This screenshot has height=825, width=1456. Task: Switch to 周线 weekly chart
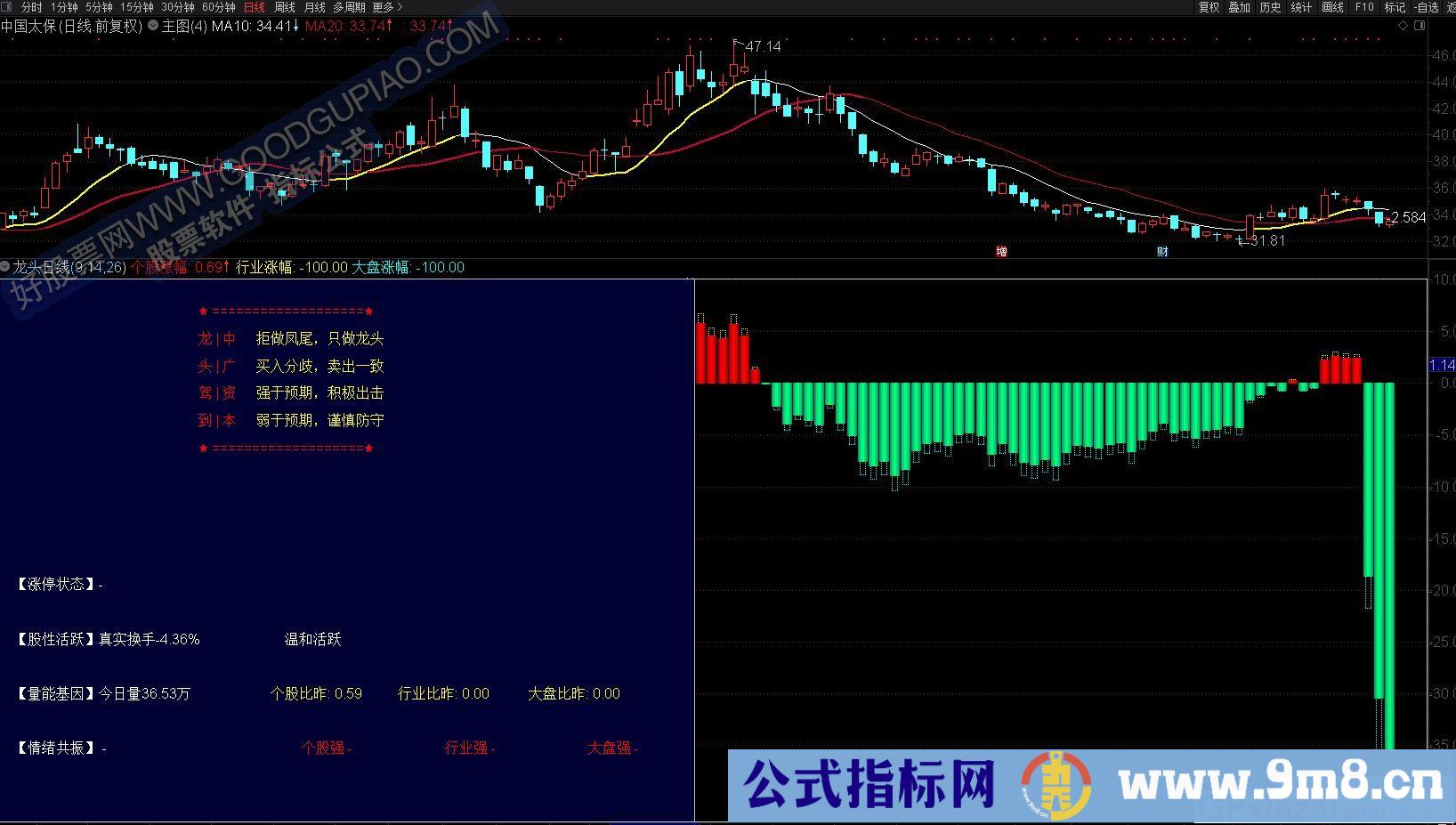point(285,7)
